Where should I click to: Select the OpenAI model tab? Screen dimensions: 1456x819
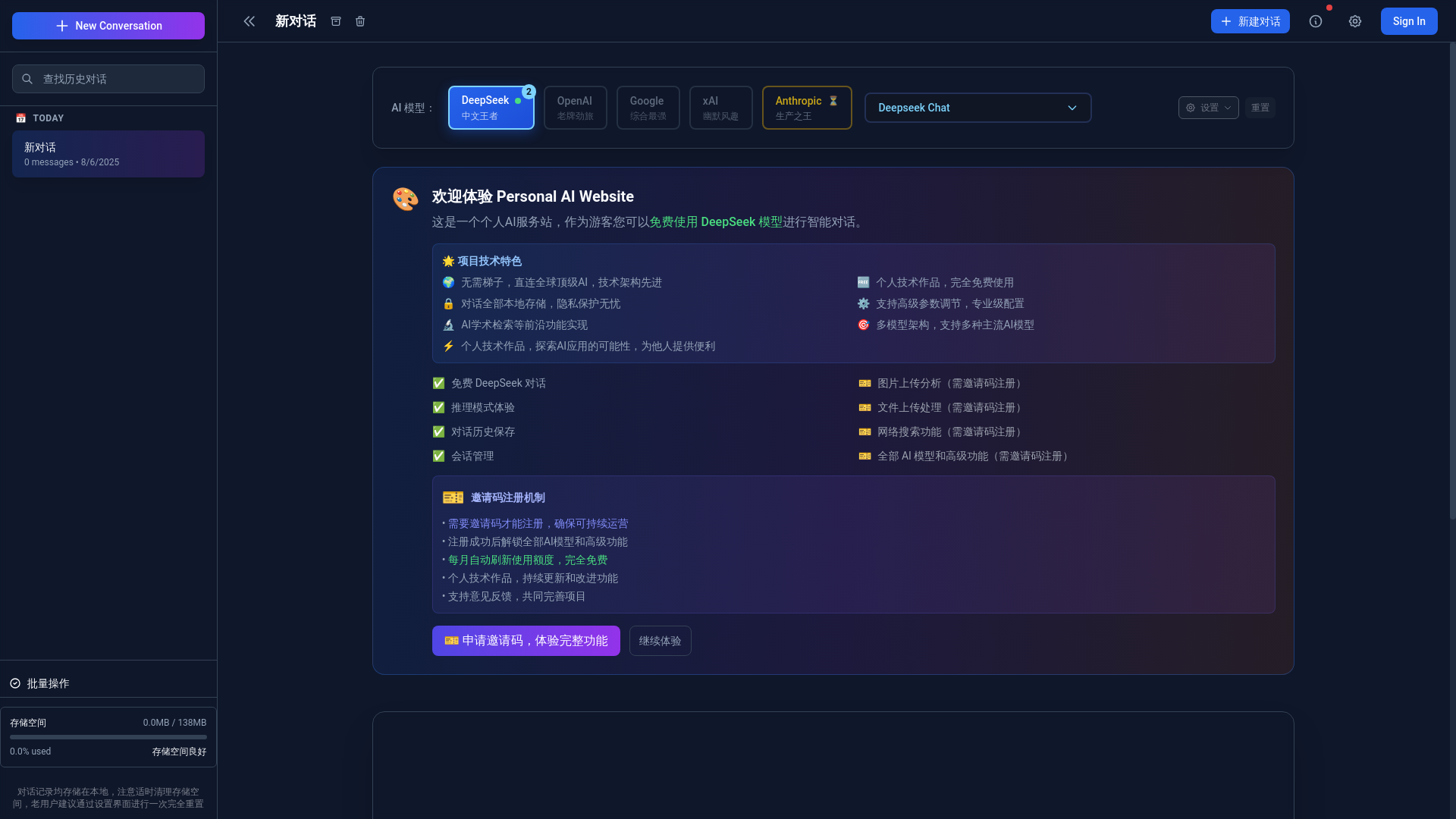(x=575, y=108)
